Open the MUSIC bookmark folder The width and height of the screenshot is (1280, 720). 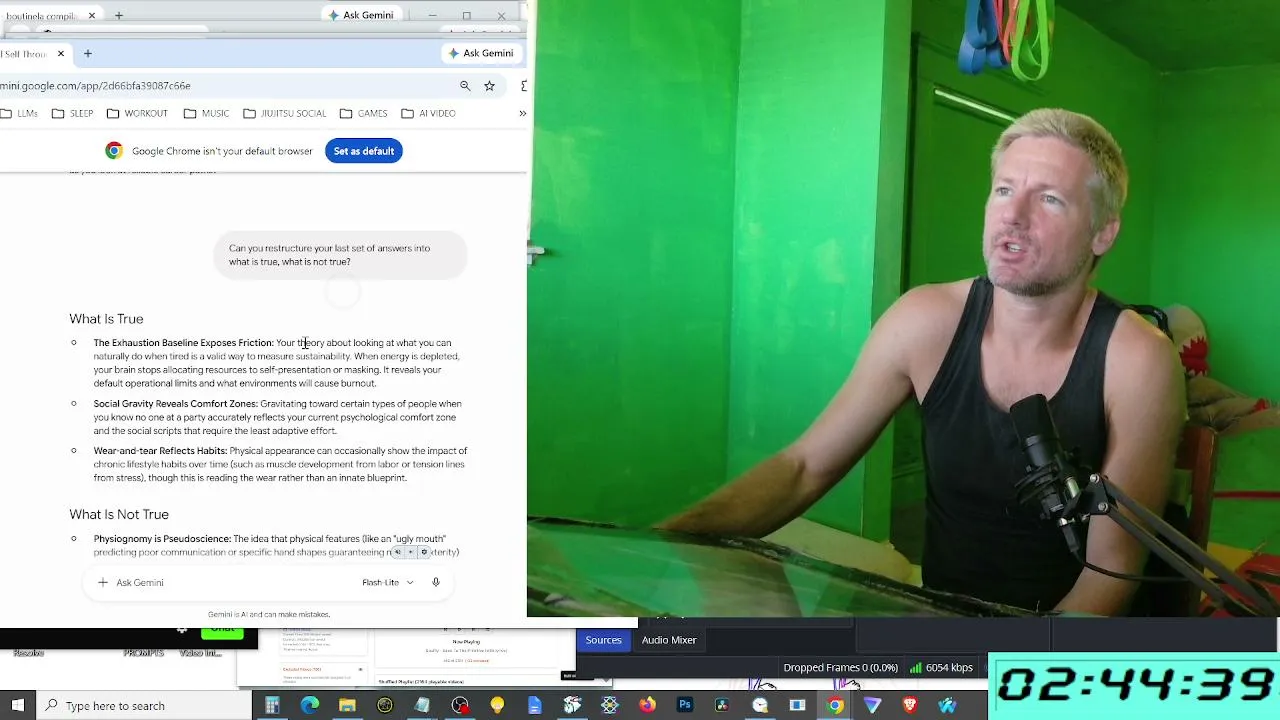pyautogui.click(x=206, y=114)
